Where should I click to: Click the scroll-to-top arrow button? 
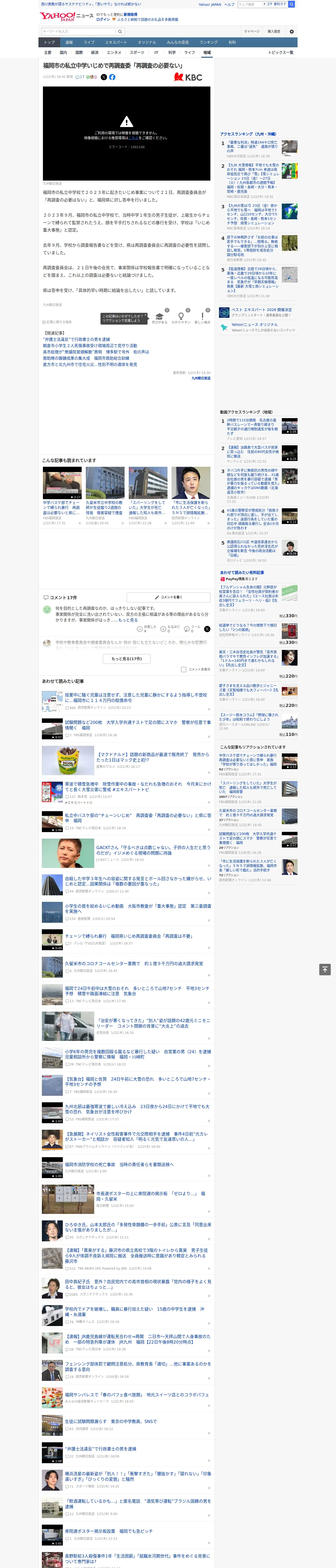pos(325,970)
